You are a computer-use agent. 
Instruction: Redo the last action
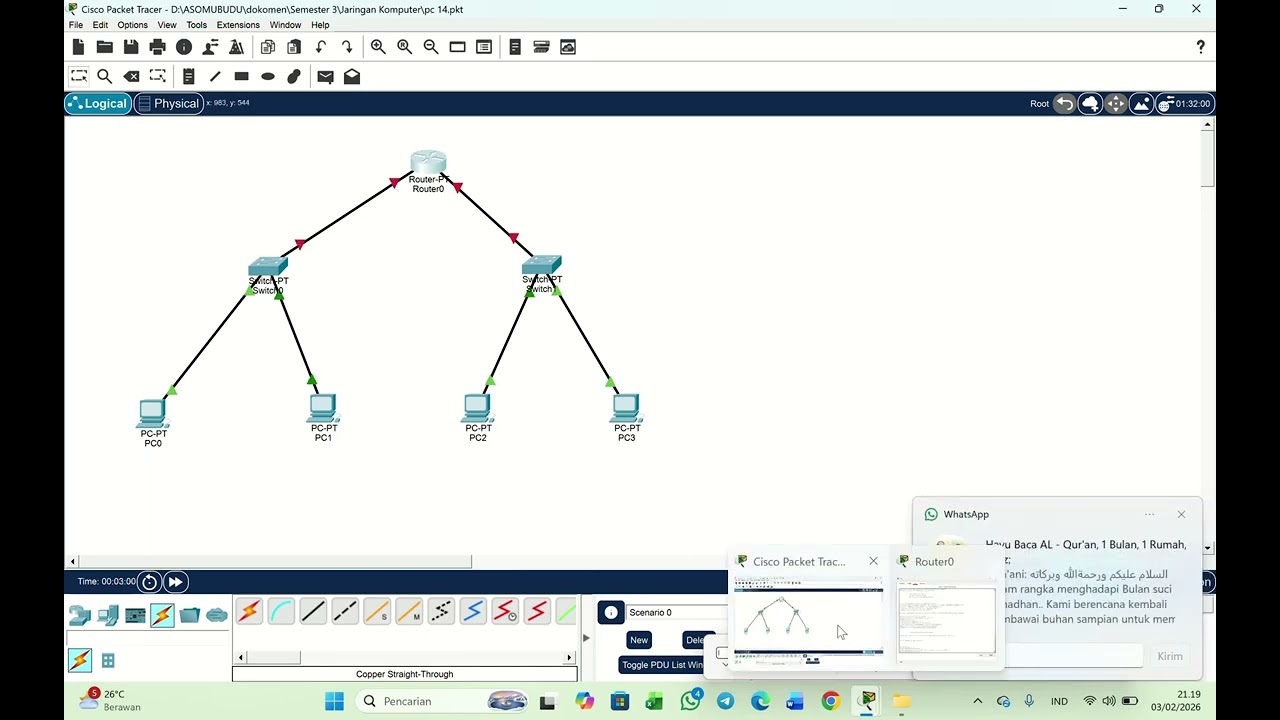pos(347,47)
